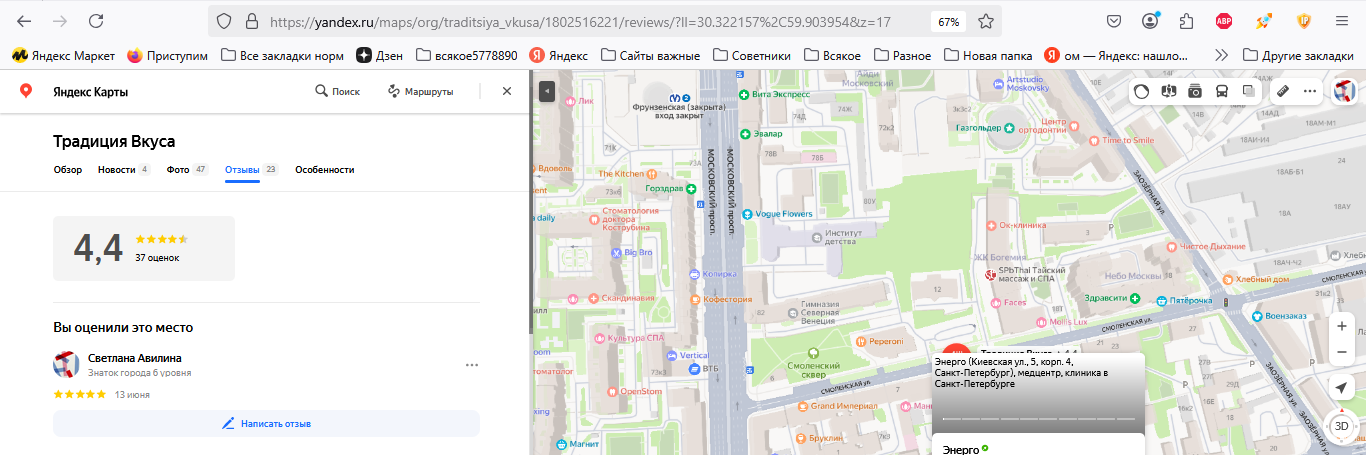Open Сайты важные bookmarks folder
Screen dimensions: 1366x455
(x=650, y=56)
